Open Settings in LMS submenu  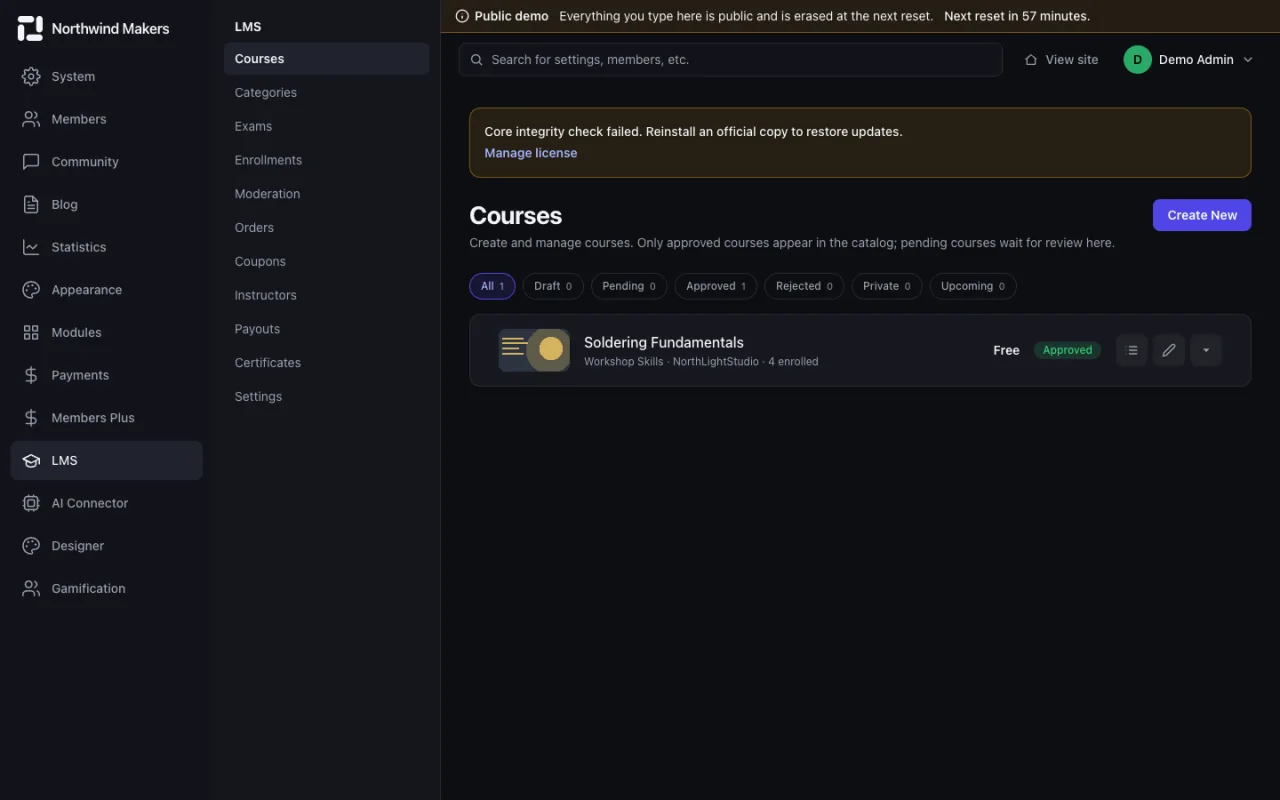click(x=327, y=397)
